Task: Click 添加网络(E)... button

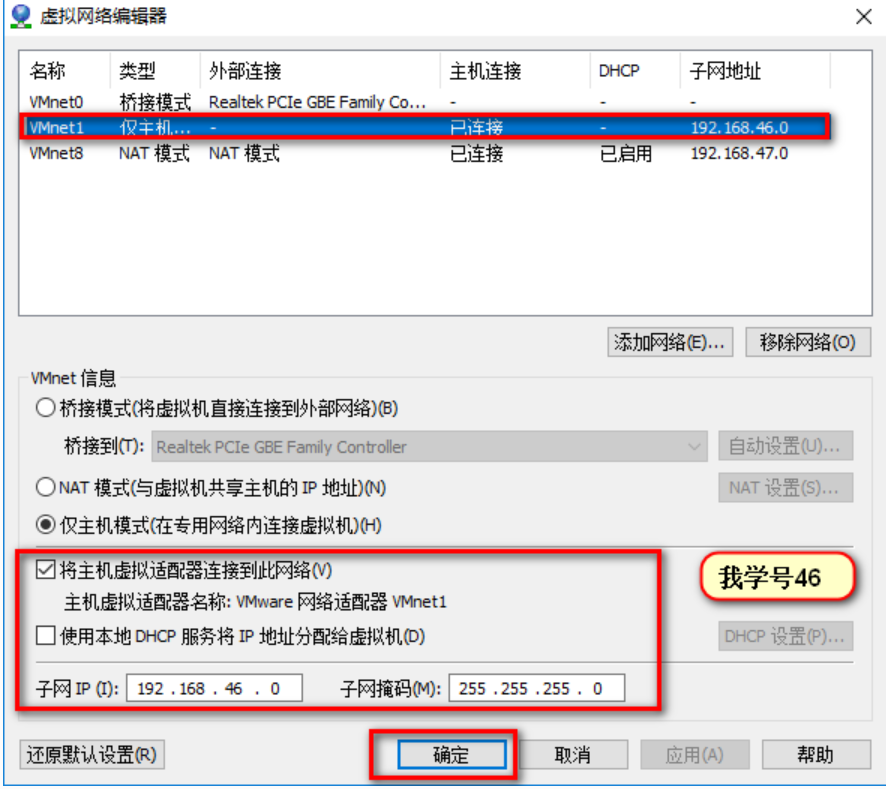Action: [670, 342]
